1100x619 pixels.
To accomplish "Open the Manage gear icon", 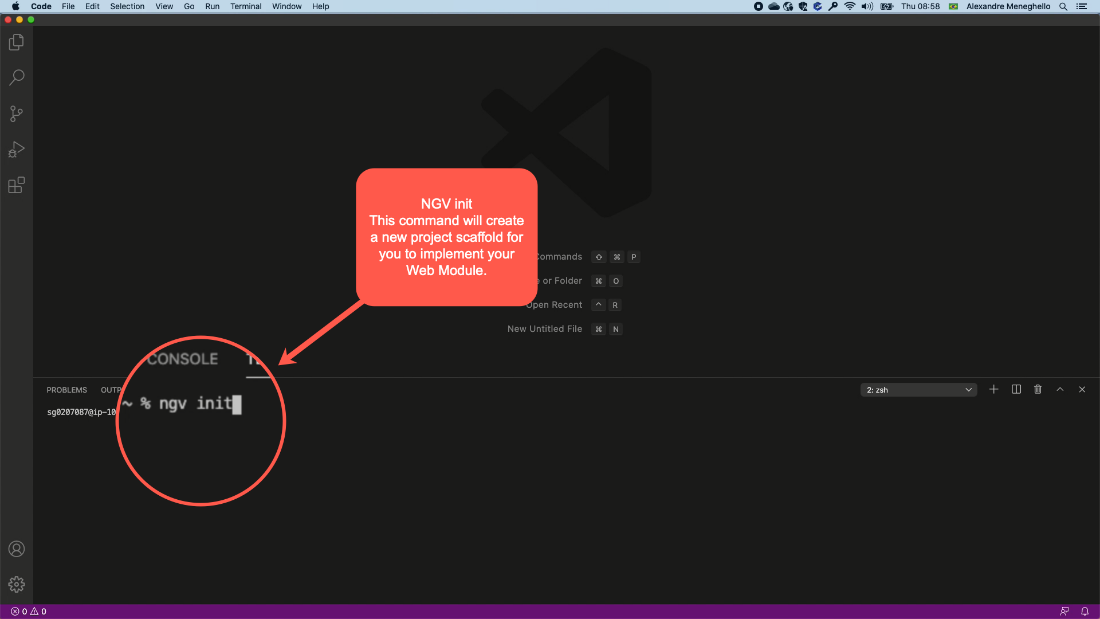I will point(16,585).
